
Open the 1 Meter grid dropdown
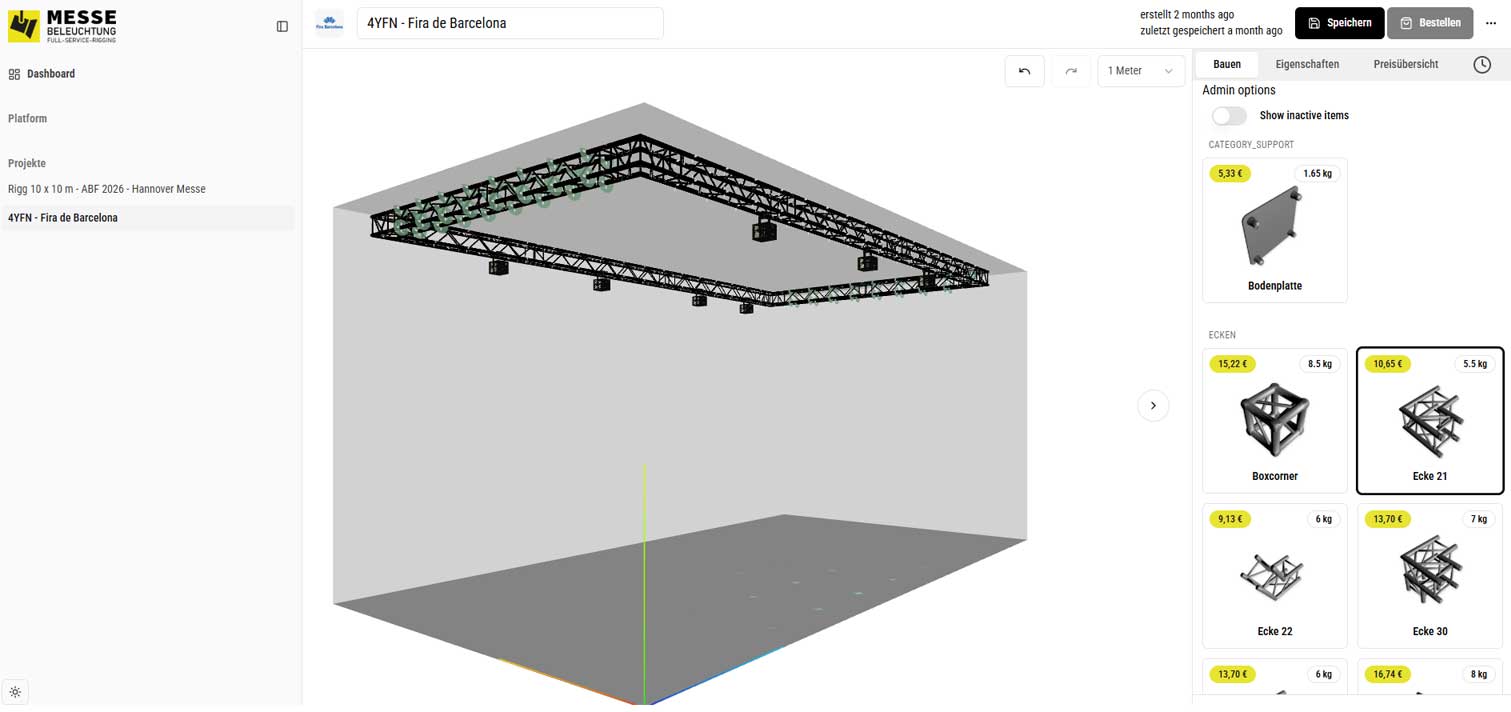[x=1140, y=71]
